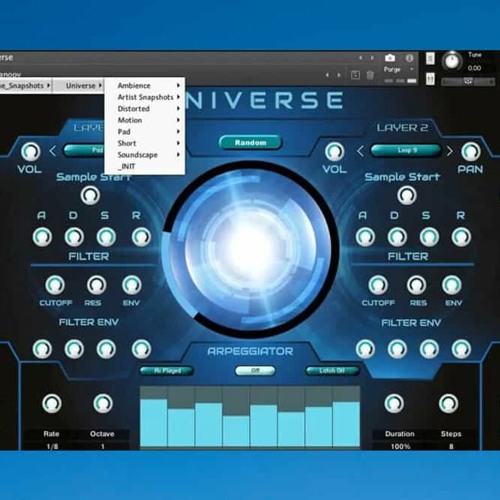The height and width of the screenshot is (500, 500).
Task: Click the Layer 2 decay D knob
Action: click(x=397, y=237)
